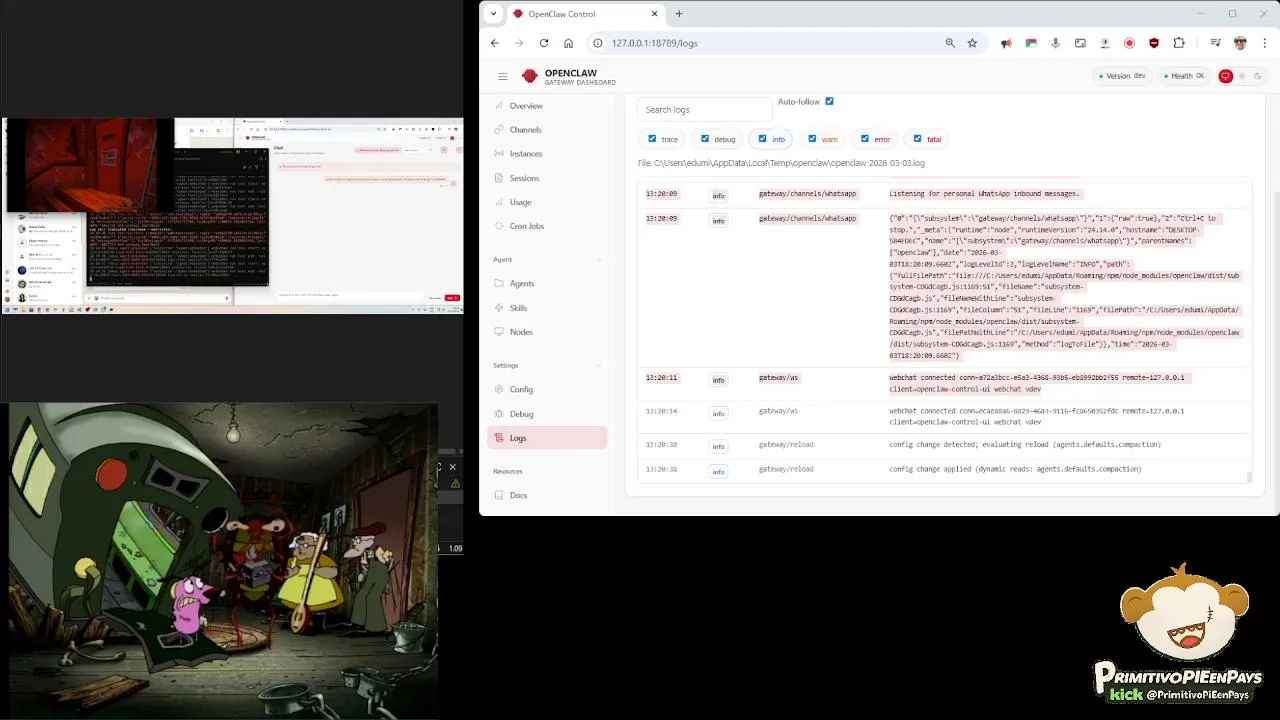Toggle the warn log level checkbox

click(x=812, y=139)
